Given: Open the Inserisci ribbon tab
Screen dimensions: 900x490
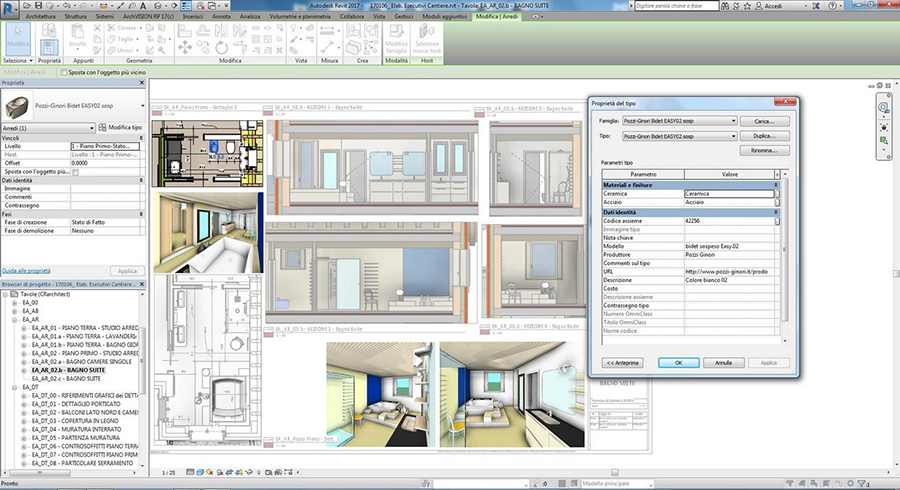Looking at the screenshot, I should tap(193, 17).
